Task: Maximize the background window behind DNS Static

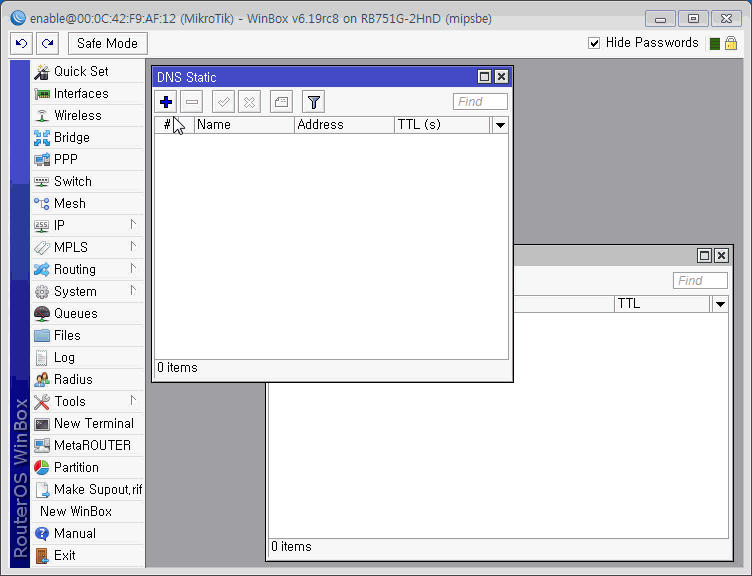Action: (704, 256)
